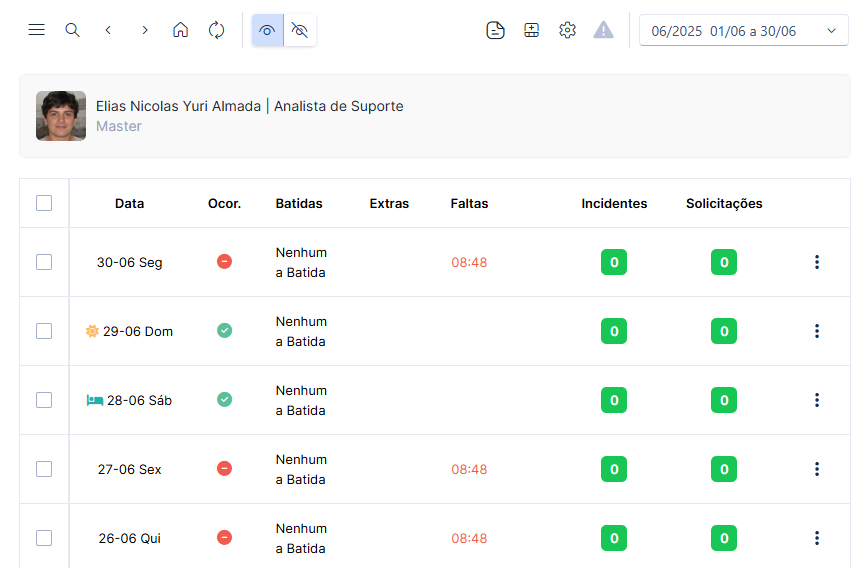Click the Incidentes column header
This screenshot has height=568, width=858.
614,204
